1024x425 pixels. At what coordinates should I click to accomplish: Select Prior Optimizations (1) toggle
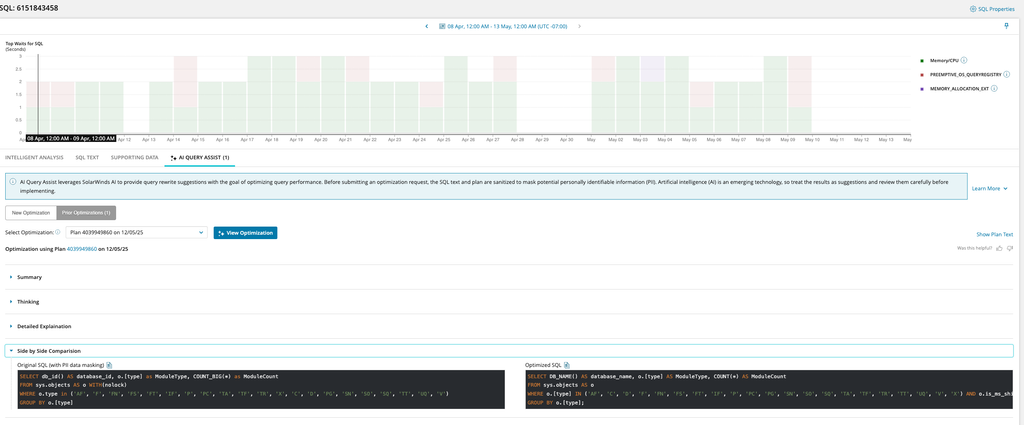point(87,212)
